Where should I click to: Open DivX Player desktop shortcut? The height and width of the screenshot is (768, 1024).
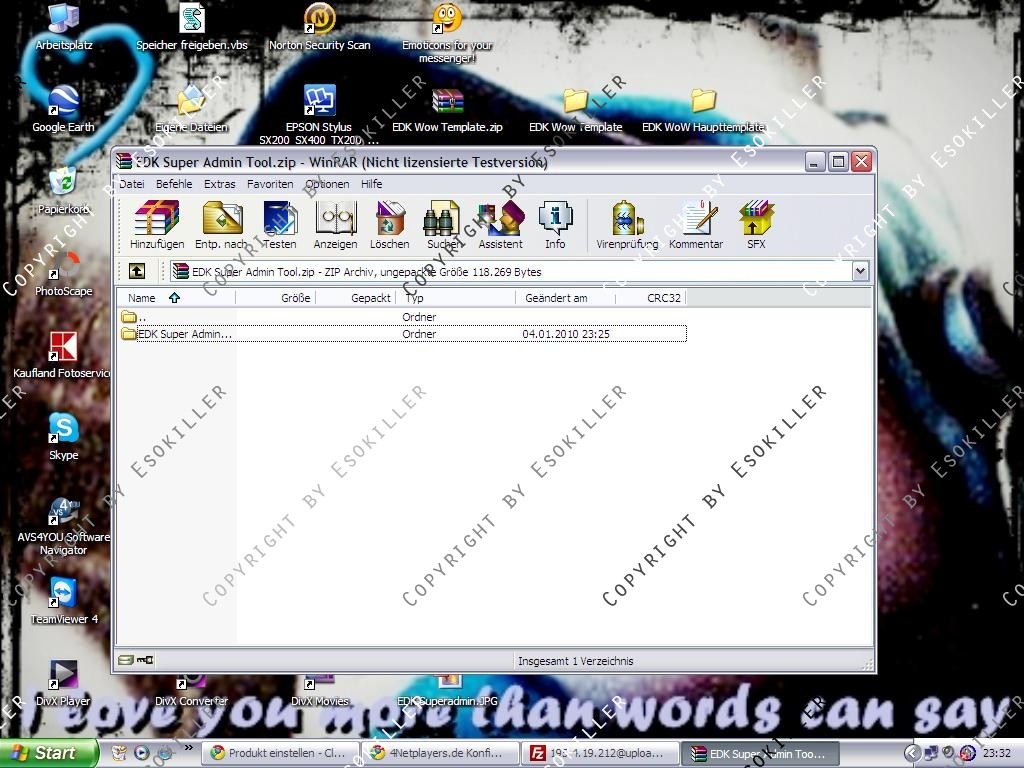(63, 682)
